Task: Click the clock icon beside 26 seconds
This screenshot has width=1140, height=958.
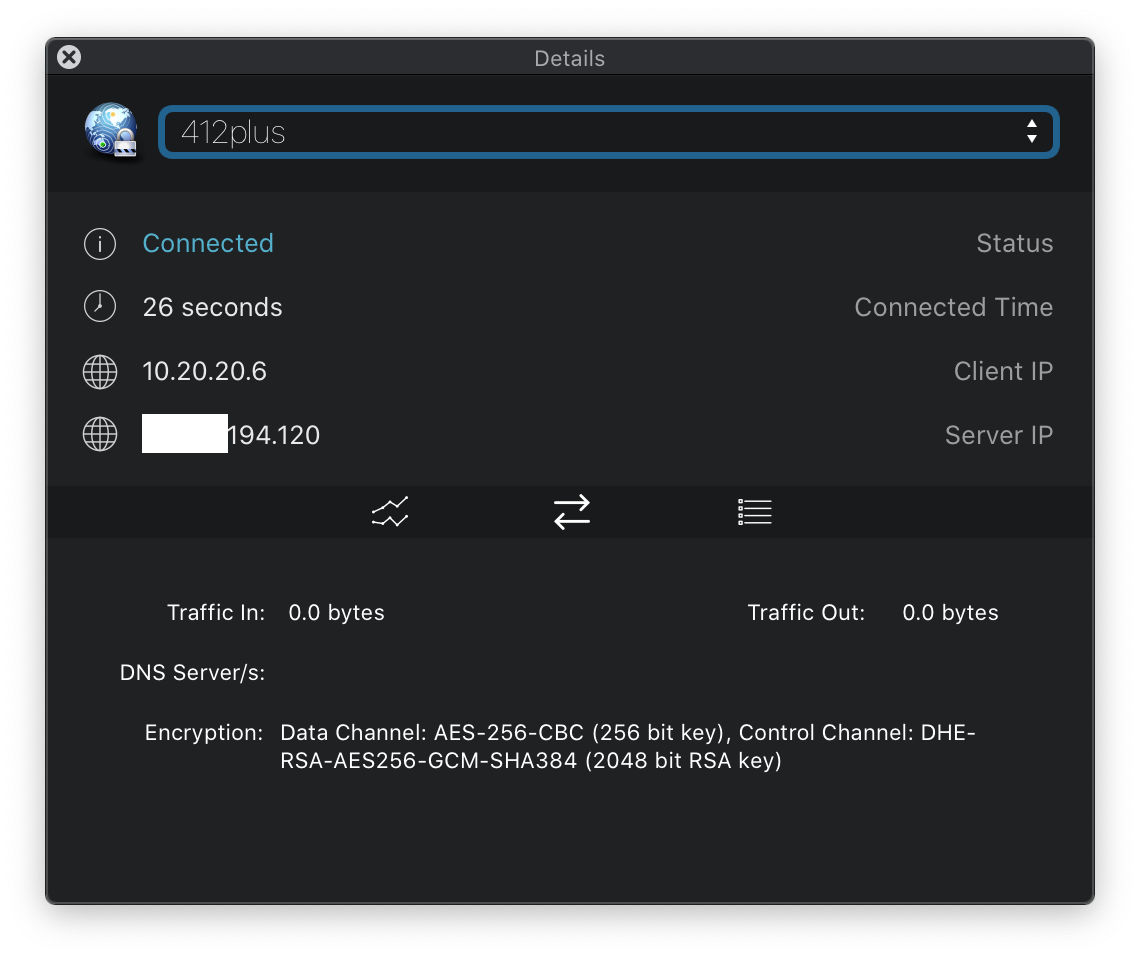Action: pyautogui.click(x=100, y=307)
